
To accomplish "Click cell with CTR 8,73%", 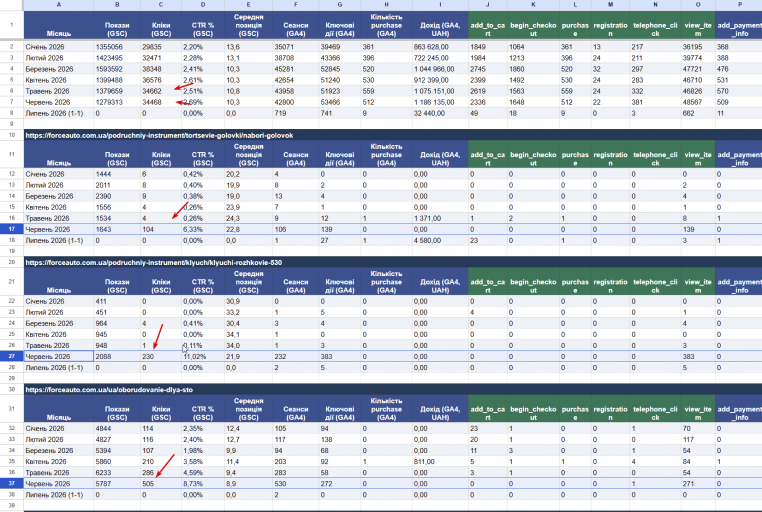I will pos(203,484).
